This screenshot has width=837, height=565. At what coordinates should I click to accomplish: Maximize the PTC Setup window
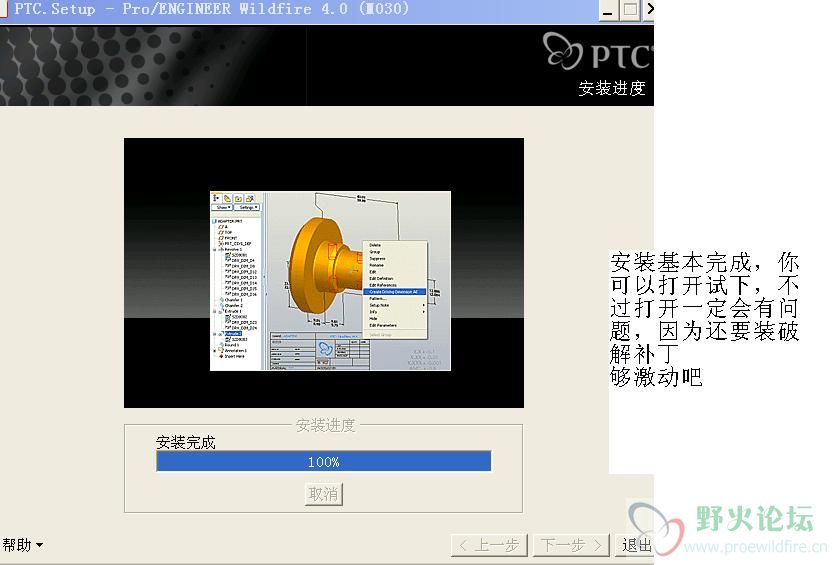click(630, 10)
